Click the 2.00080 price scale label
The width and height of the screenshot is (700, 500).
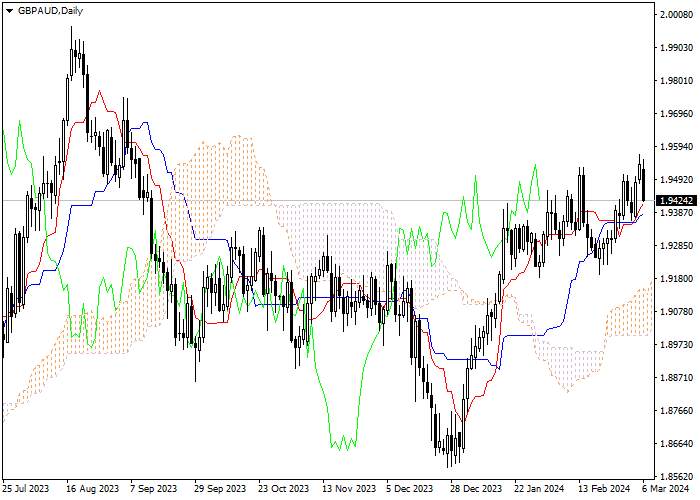[677, 14]
